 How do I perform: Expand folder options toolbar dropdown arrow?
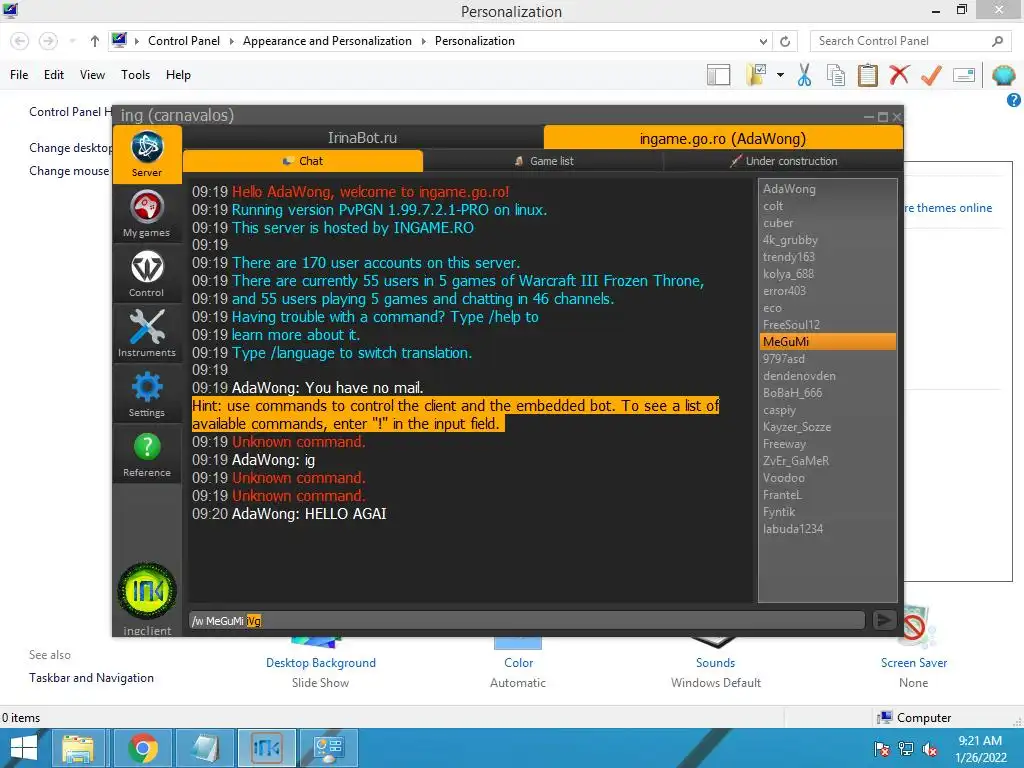pyautogui.click(x=780, y=75)
